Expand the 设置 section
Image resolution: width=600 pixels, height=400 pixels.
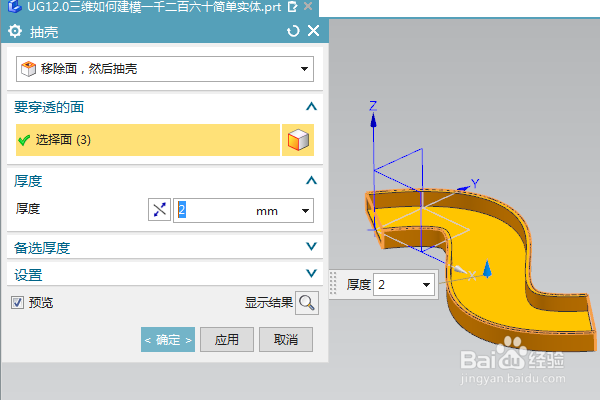click(x=311, y=273)
